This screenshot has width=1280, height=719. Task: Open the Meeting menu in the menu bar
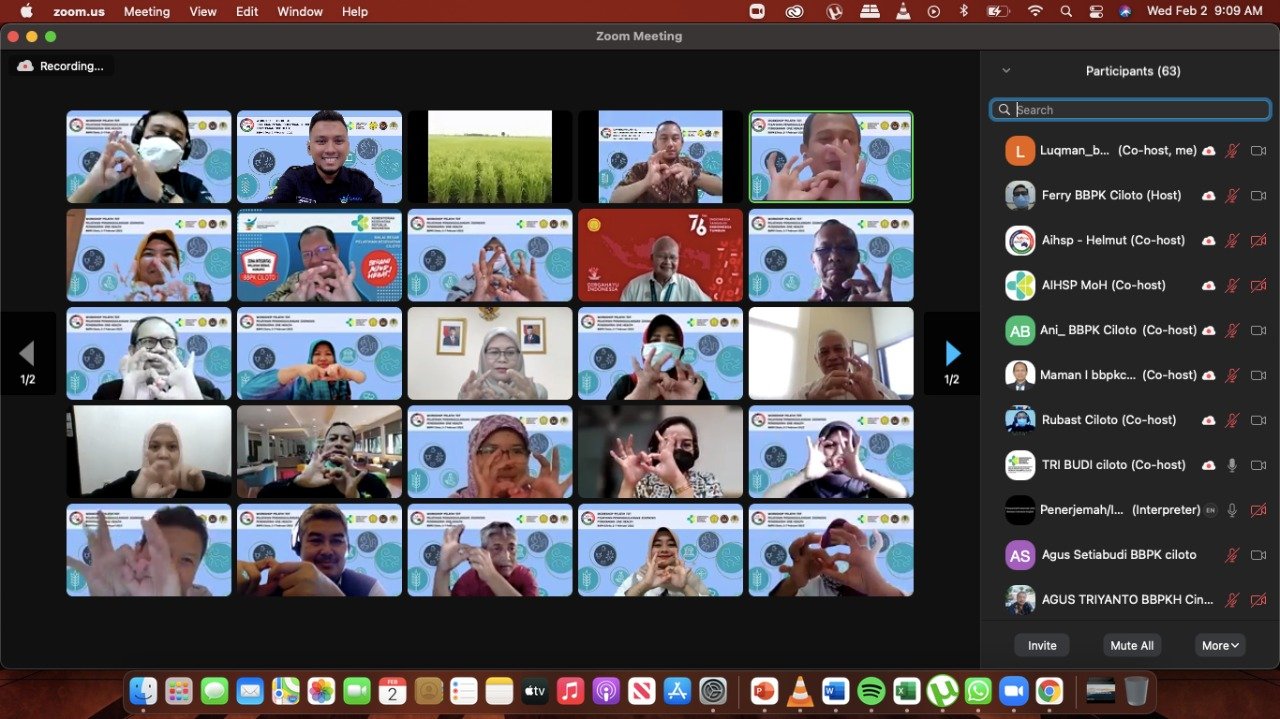146,12
